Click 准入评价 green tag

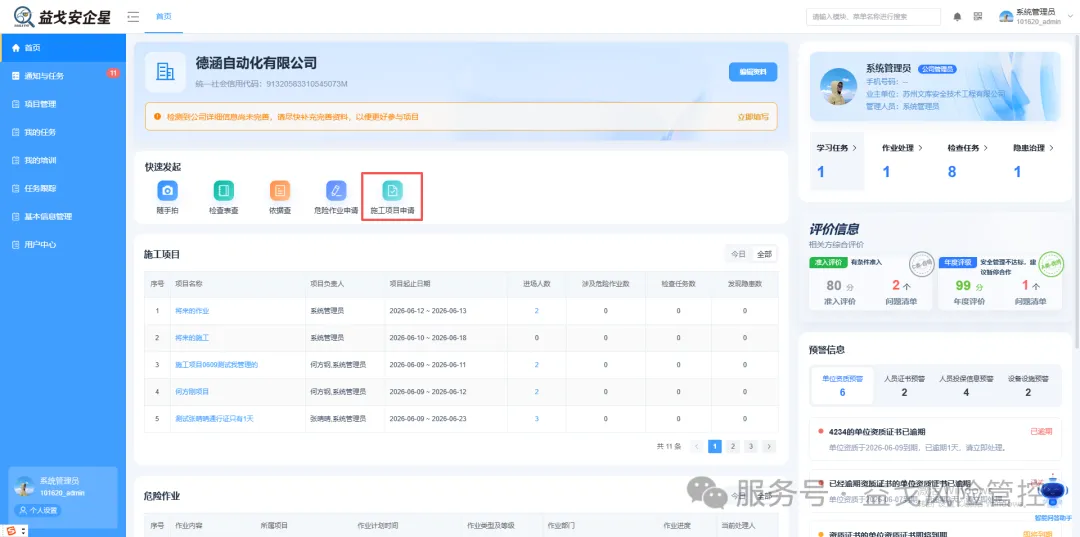(829, 262)
